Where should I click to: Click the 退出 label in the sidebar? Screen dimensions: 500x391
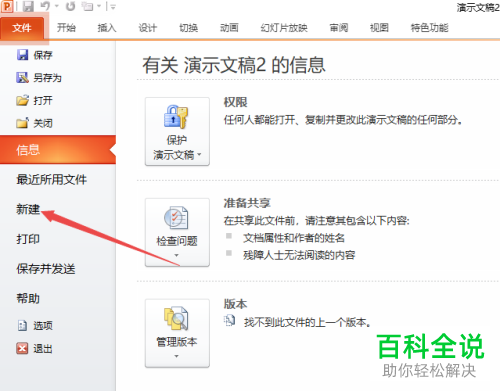tap(43, 349)
